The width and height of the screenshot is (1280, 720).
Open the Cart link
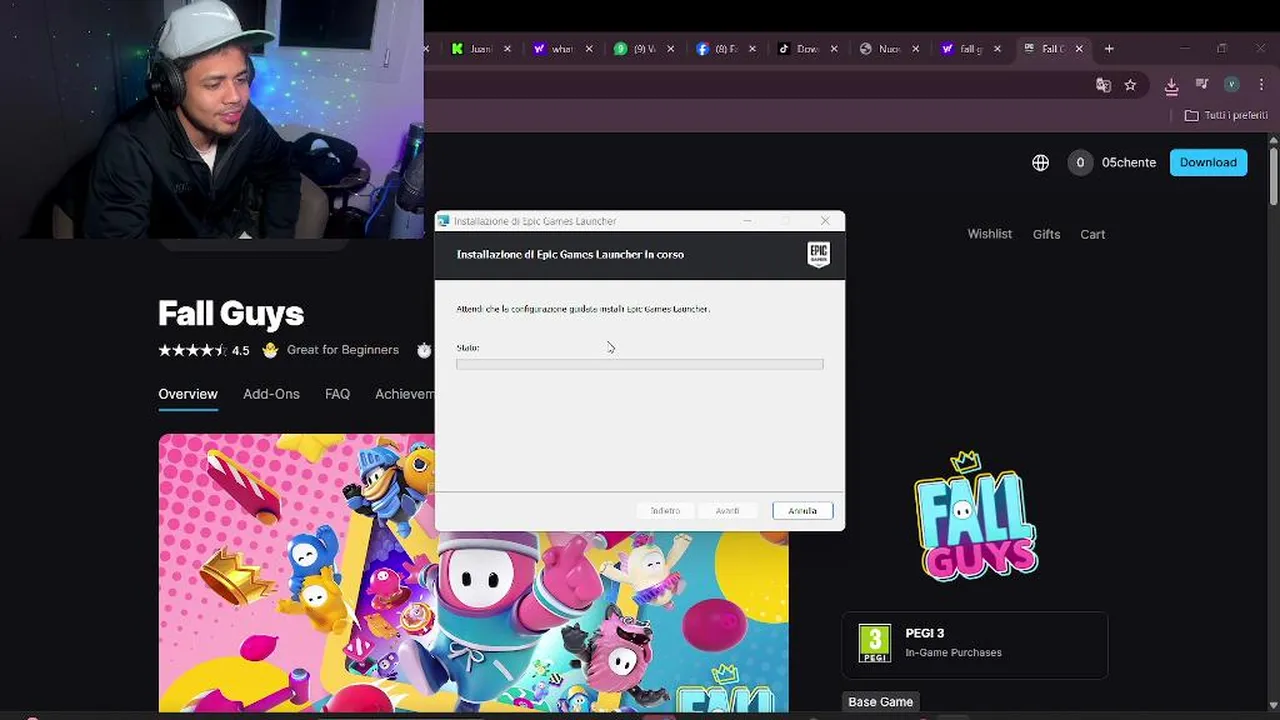pos(1093,234)
